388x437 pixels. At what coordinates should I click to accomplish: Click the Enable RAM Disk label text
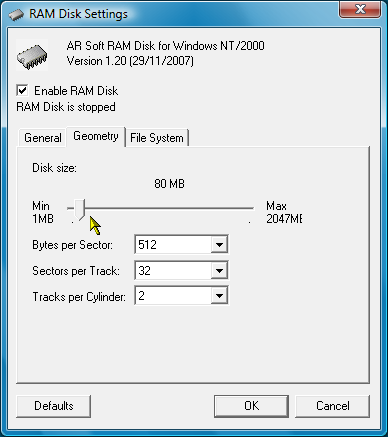pyautogui.click(x=76, y=91)
